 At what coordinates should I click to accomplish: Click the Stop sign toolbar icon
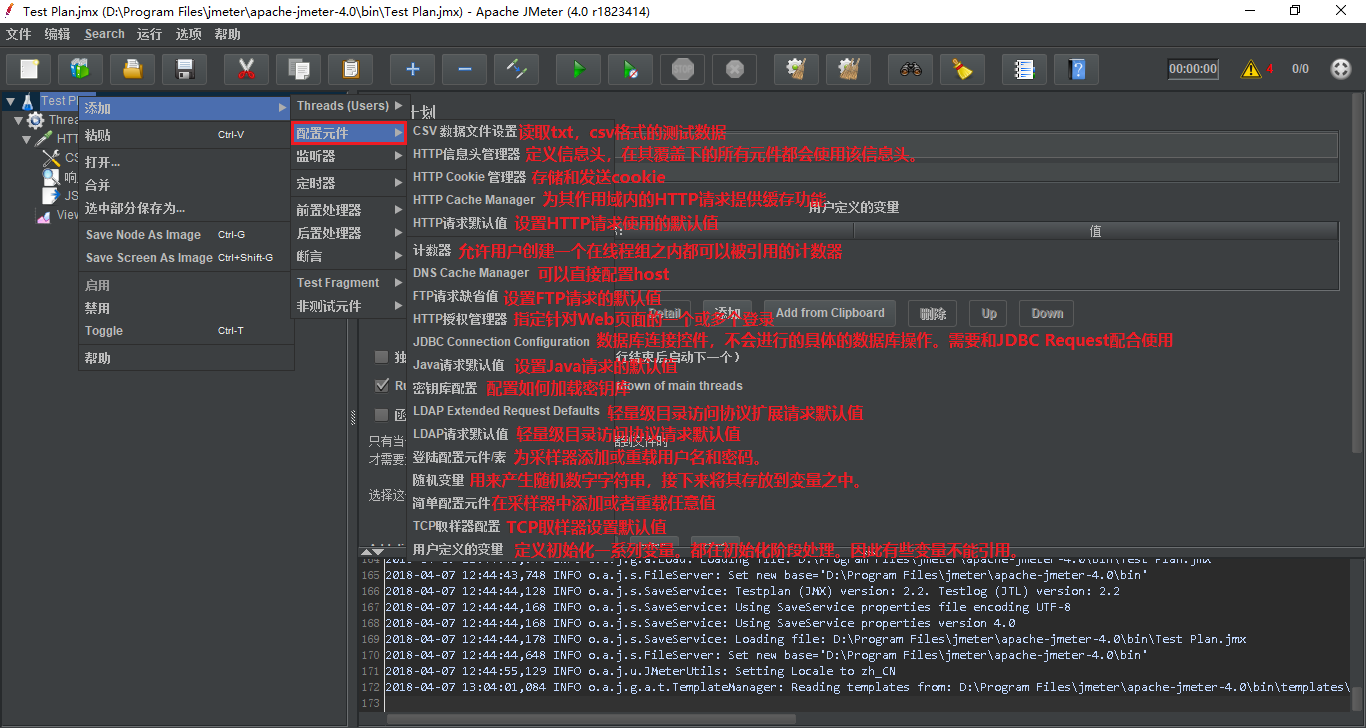(x=682, y=69)
